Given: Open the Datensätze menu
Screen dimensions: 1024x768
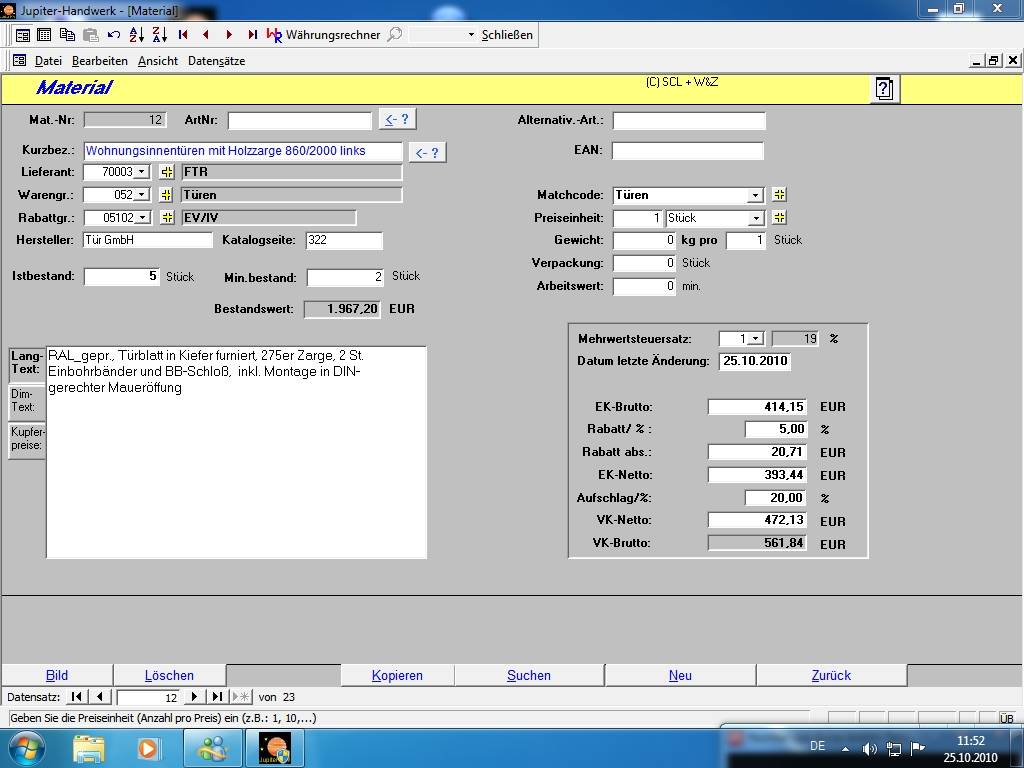Looking at the screenshot, I should coord(216,61).
